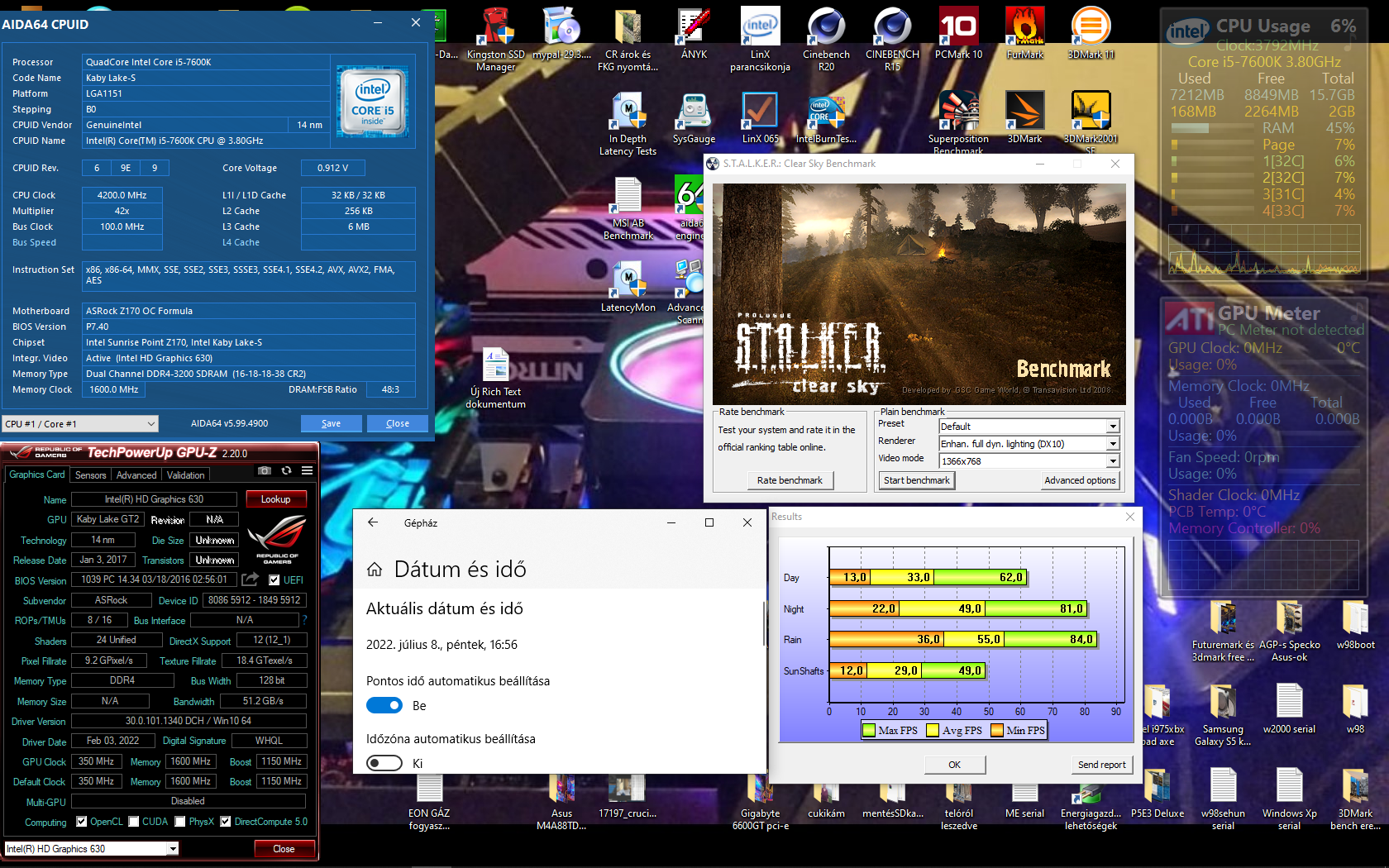This screenshot has height=868, width=1389.
Task: Click Lookup button in GPU-Z
Action: 276,499
